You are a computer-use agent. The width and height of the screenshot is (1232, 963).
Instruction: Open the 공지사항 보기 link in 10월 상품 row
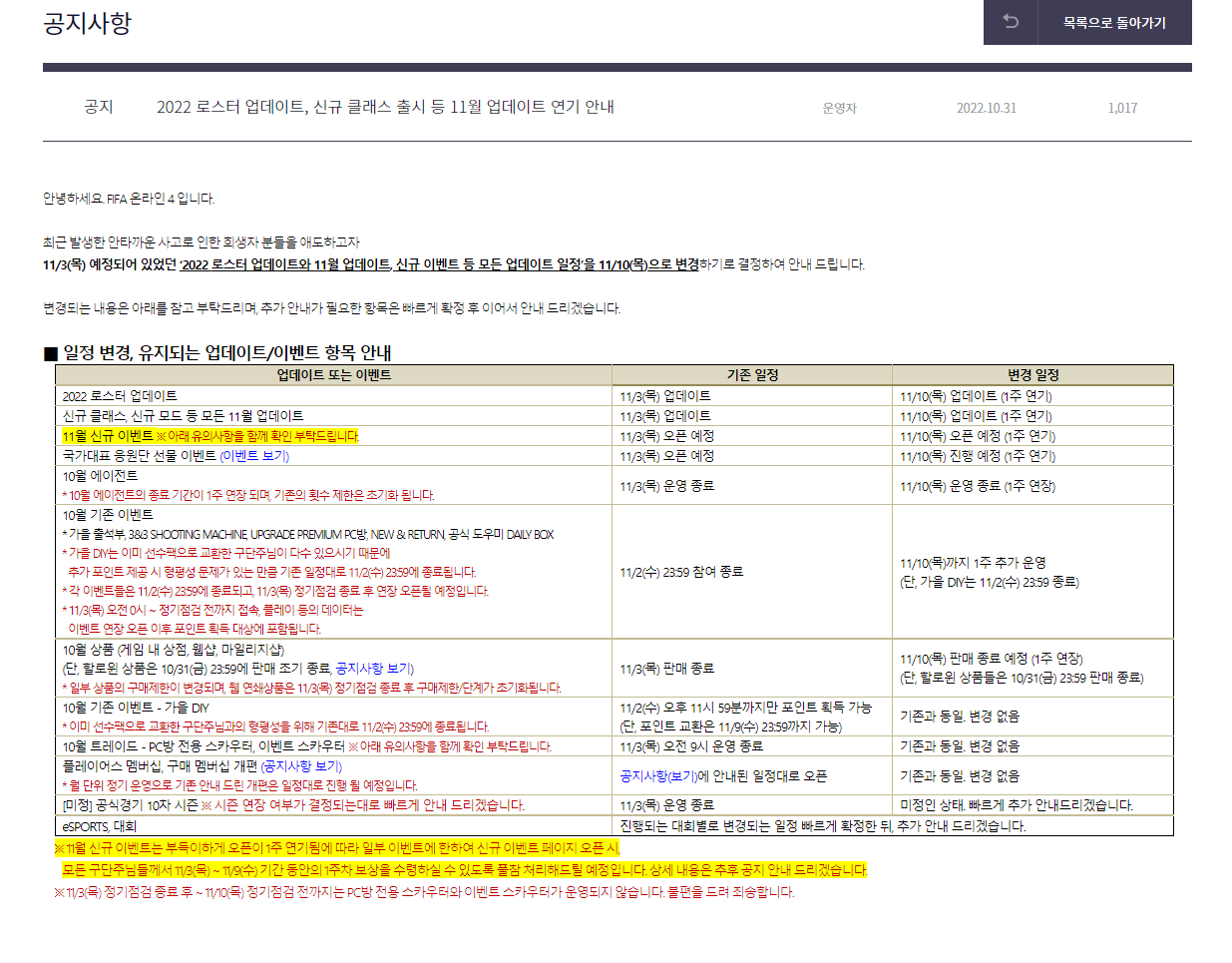tap(375, 669)
